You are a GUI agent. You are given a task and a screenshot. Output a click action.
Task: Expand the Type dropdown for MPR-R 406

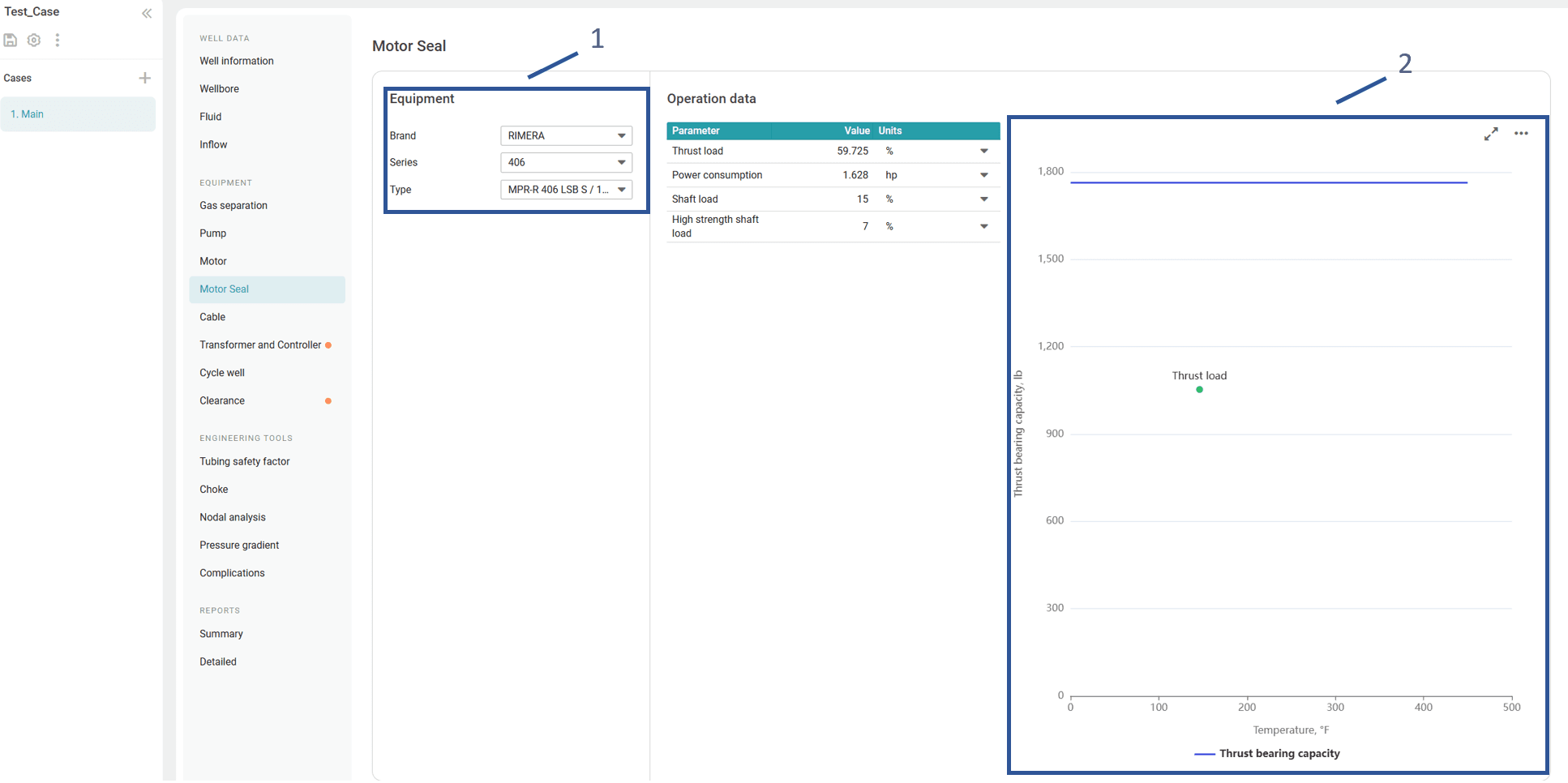click(566, 190)
